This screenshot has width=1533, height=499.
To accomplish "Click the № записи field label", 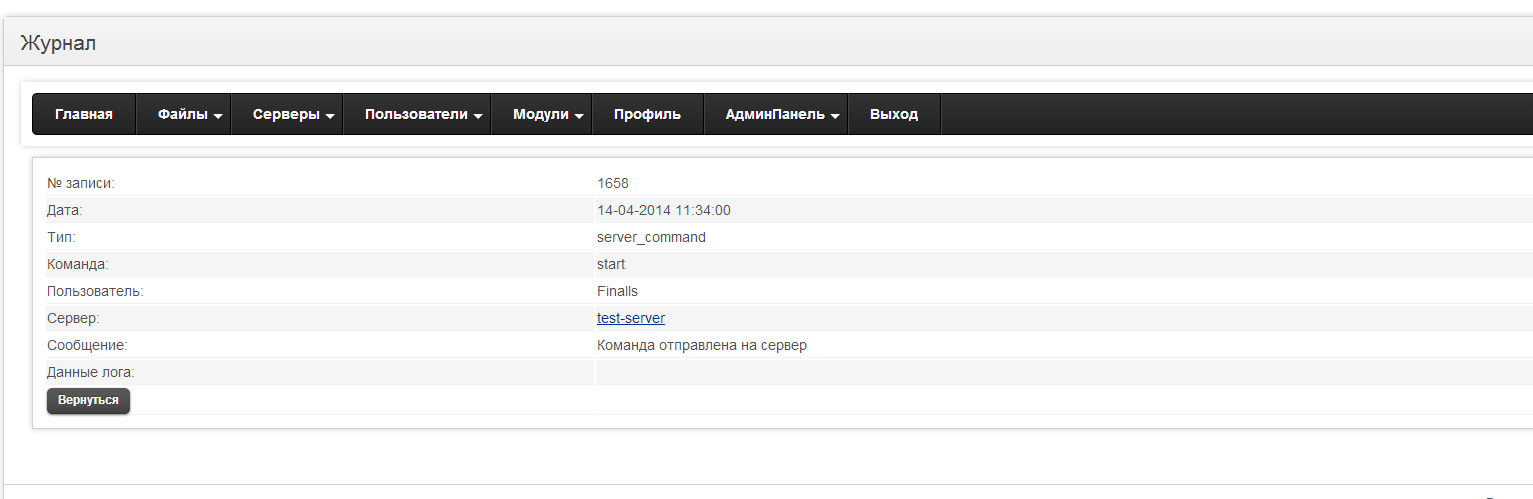I will click(81, 183).
